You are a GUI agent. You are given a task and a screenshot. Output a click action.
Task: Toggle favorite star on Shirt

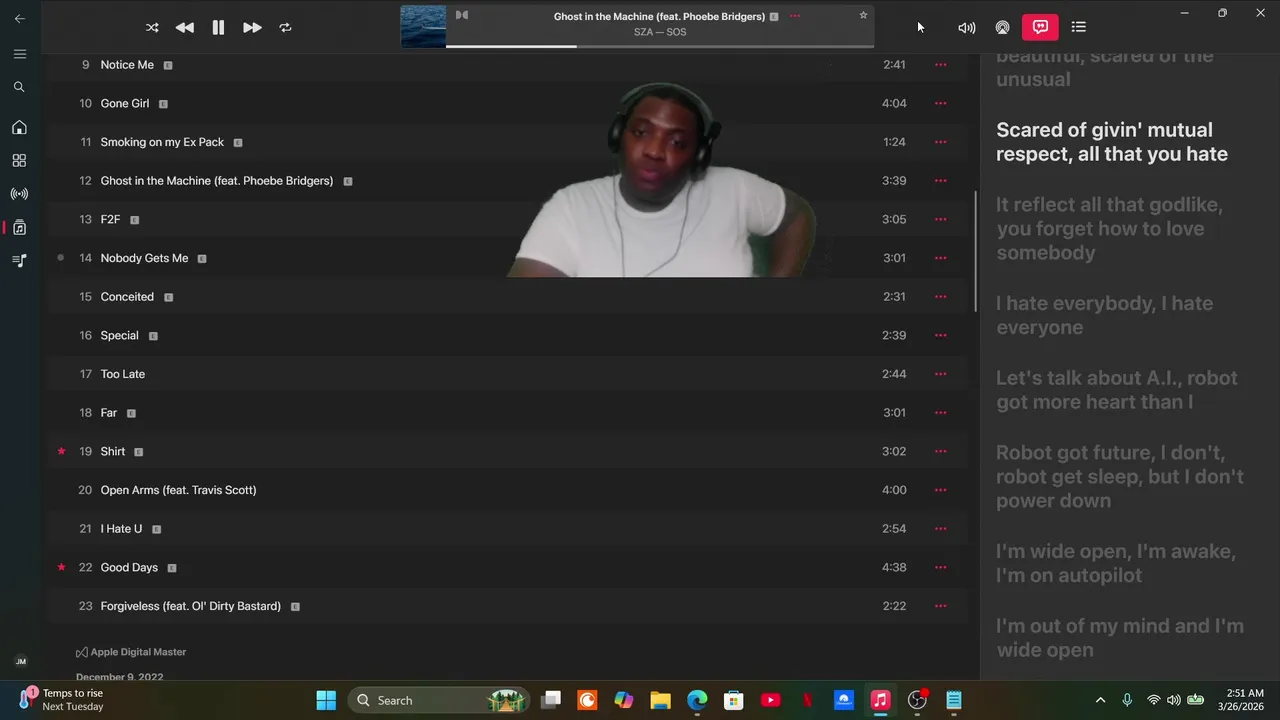[61, 451]
